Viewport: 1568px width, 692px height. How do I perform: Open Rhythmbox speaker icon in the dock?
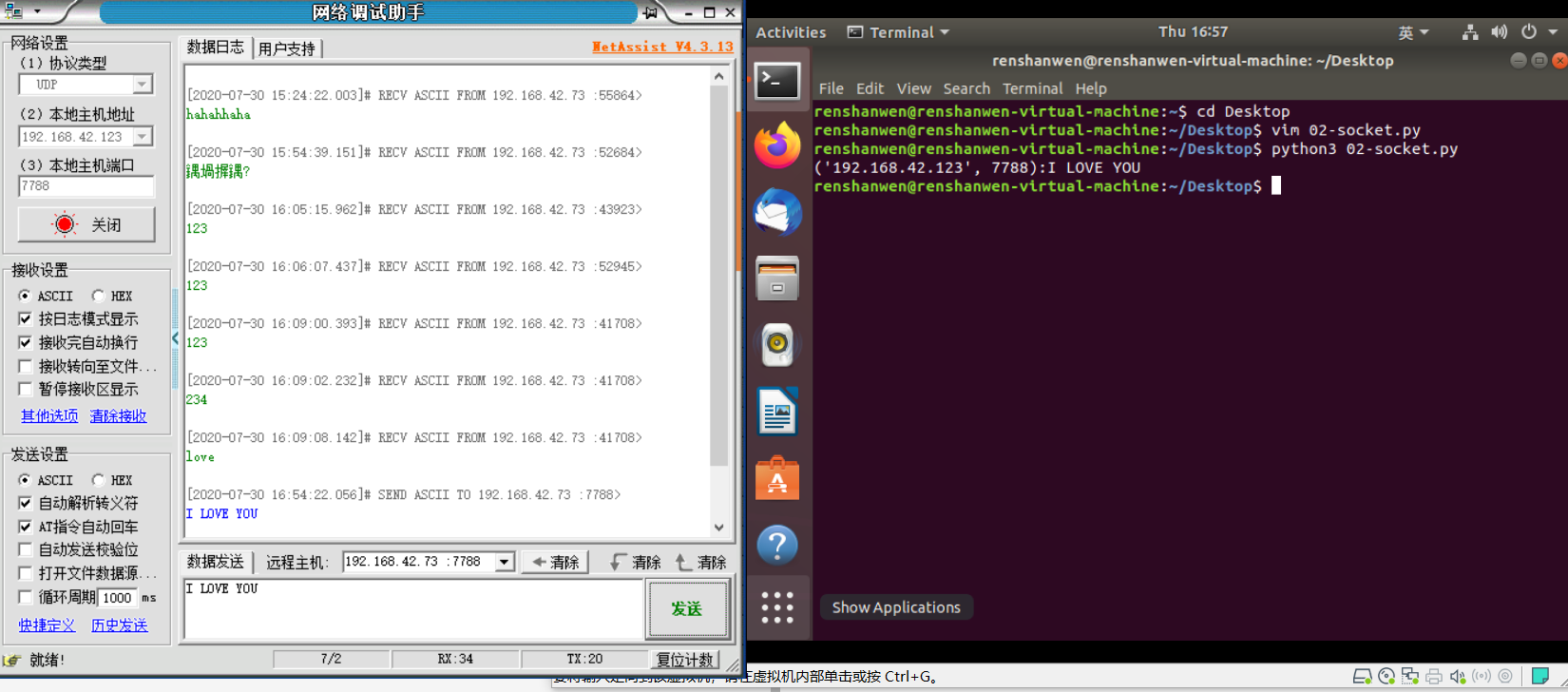[x=777, y=345]
